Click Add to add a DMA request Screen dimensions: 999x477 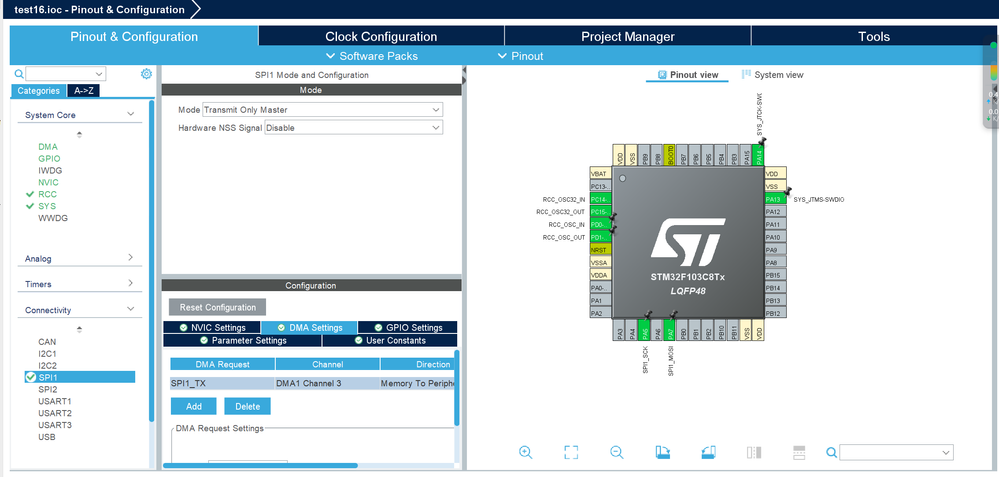tap(194, 406)
